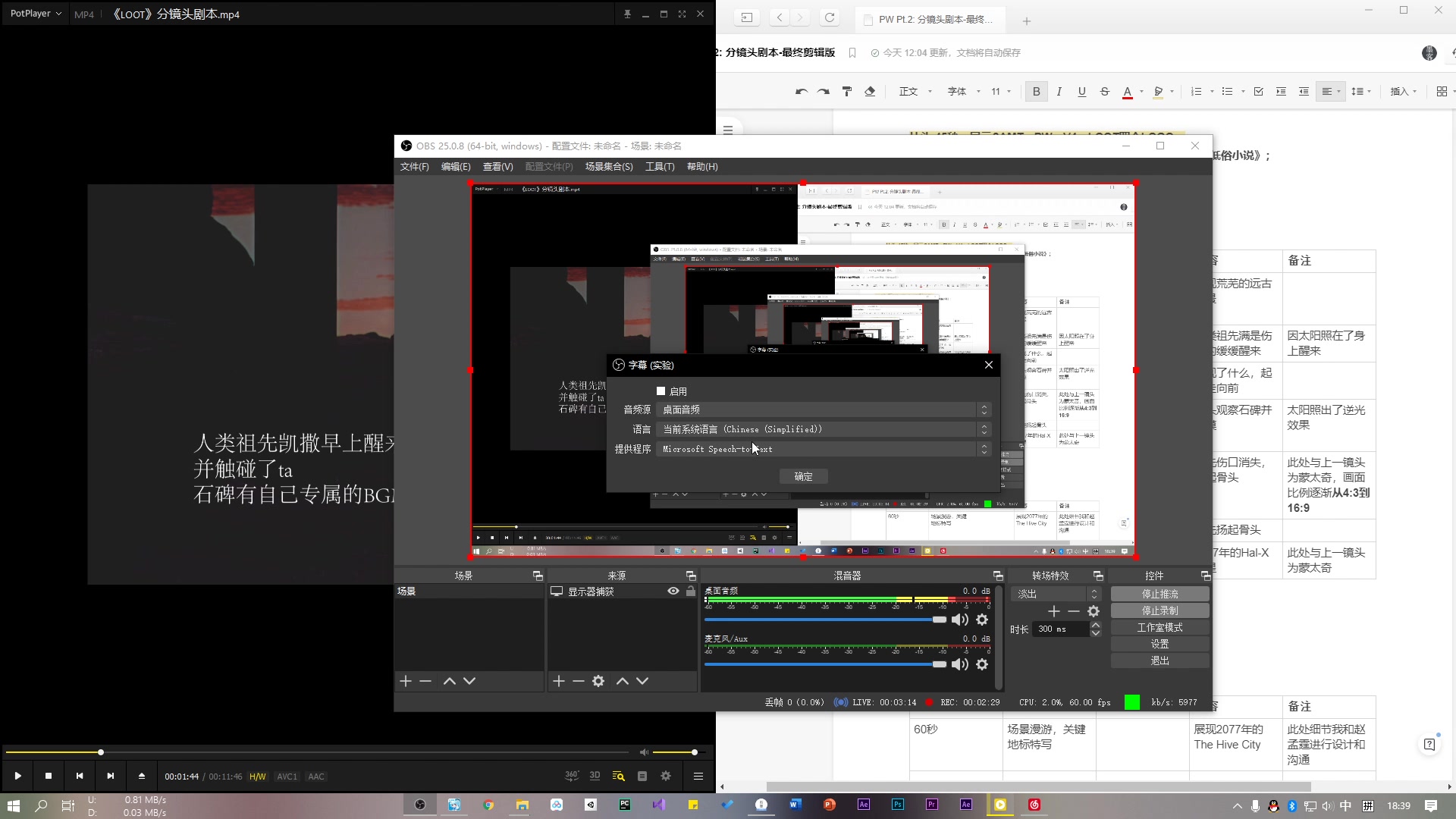Enable the 启用 checkbox in captions dialog

(x=661, y=391)
